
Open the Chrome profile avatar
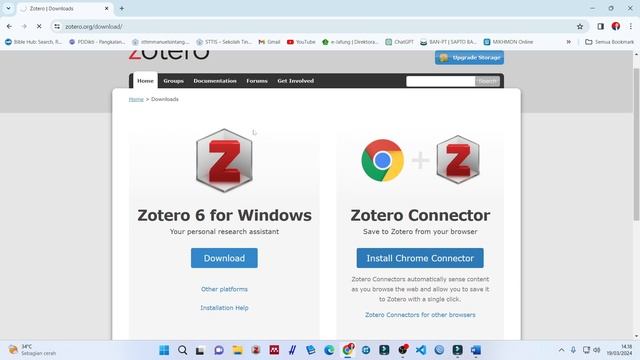coord(616,27)
